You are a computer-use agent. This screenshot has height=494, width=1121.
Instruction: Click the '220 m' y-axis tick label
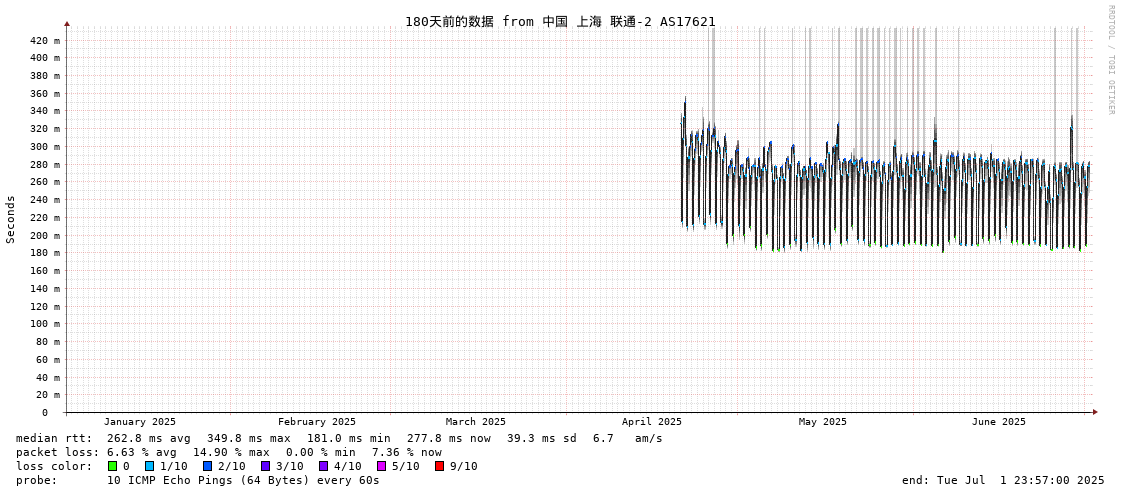[x=45, y=217]
